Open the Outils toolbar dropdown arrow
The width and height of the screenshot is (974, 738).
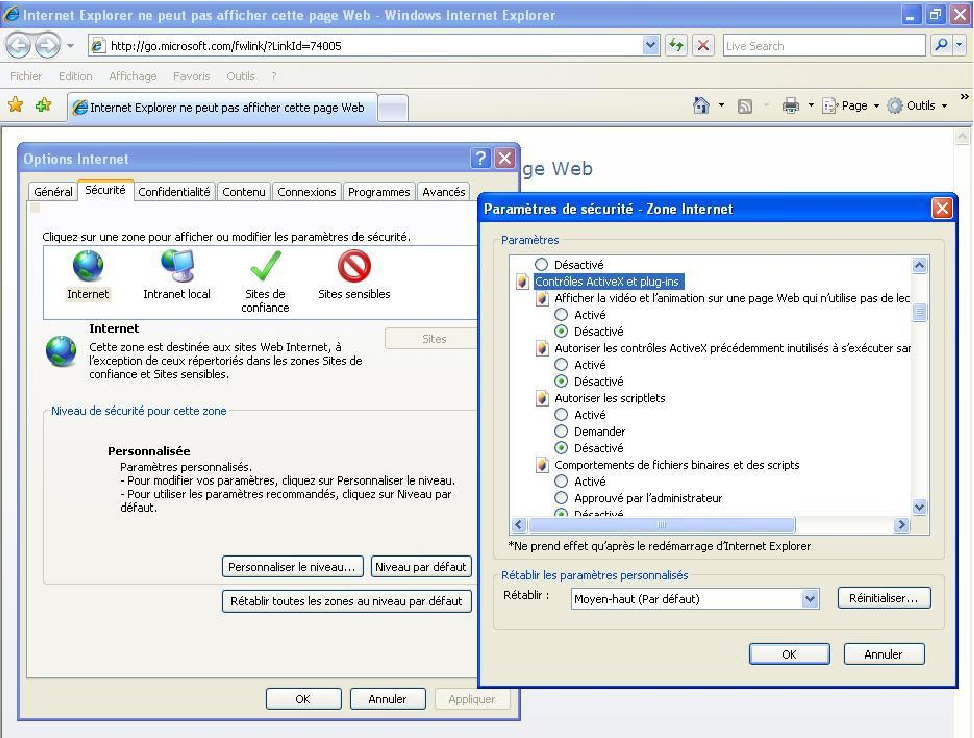[944, 106]
